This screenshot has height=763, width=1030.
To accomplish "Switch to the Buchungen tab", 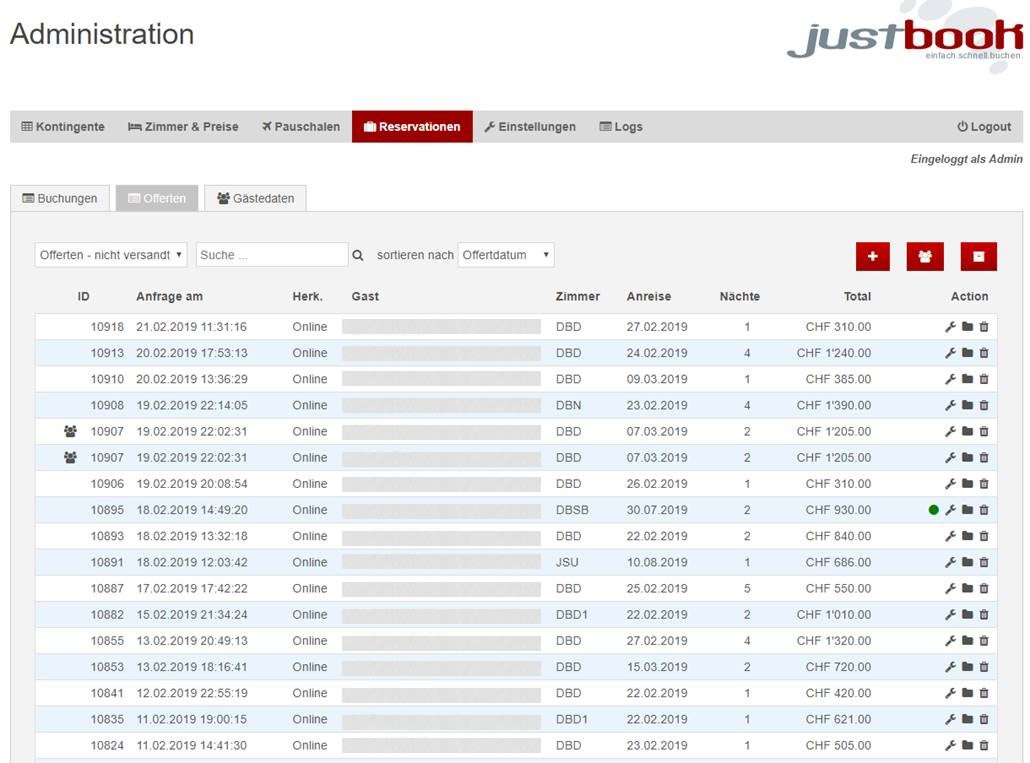I will click(60, 198).
